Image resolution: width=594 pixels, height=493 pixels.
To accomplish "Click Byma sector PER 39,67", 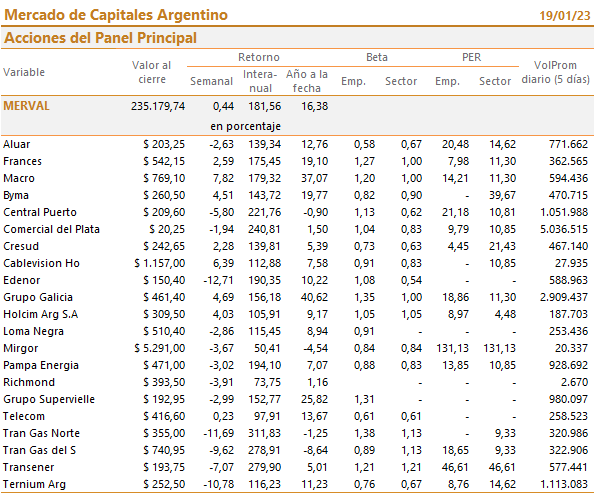I will (x=502, y=195).
